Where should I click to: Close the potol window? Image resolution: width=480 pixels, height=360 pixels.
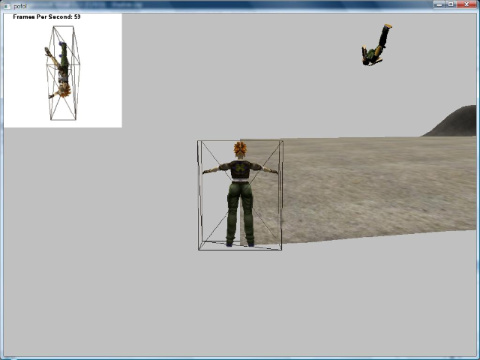(x=467, y=4)
